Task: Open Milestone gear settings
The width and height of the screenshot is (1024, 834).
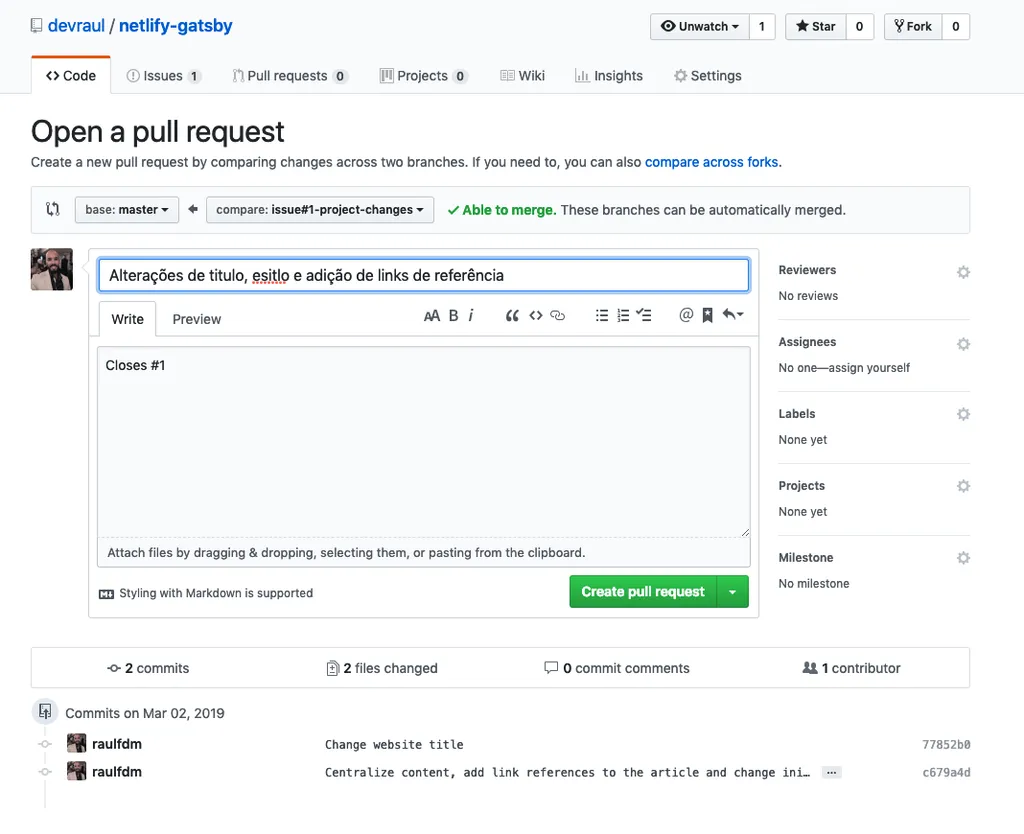Action: (963, 558)
